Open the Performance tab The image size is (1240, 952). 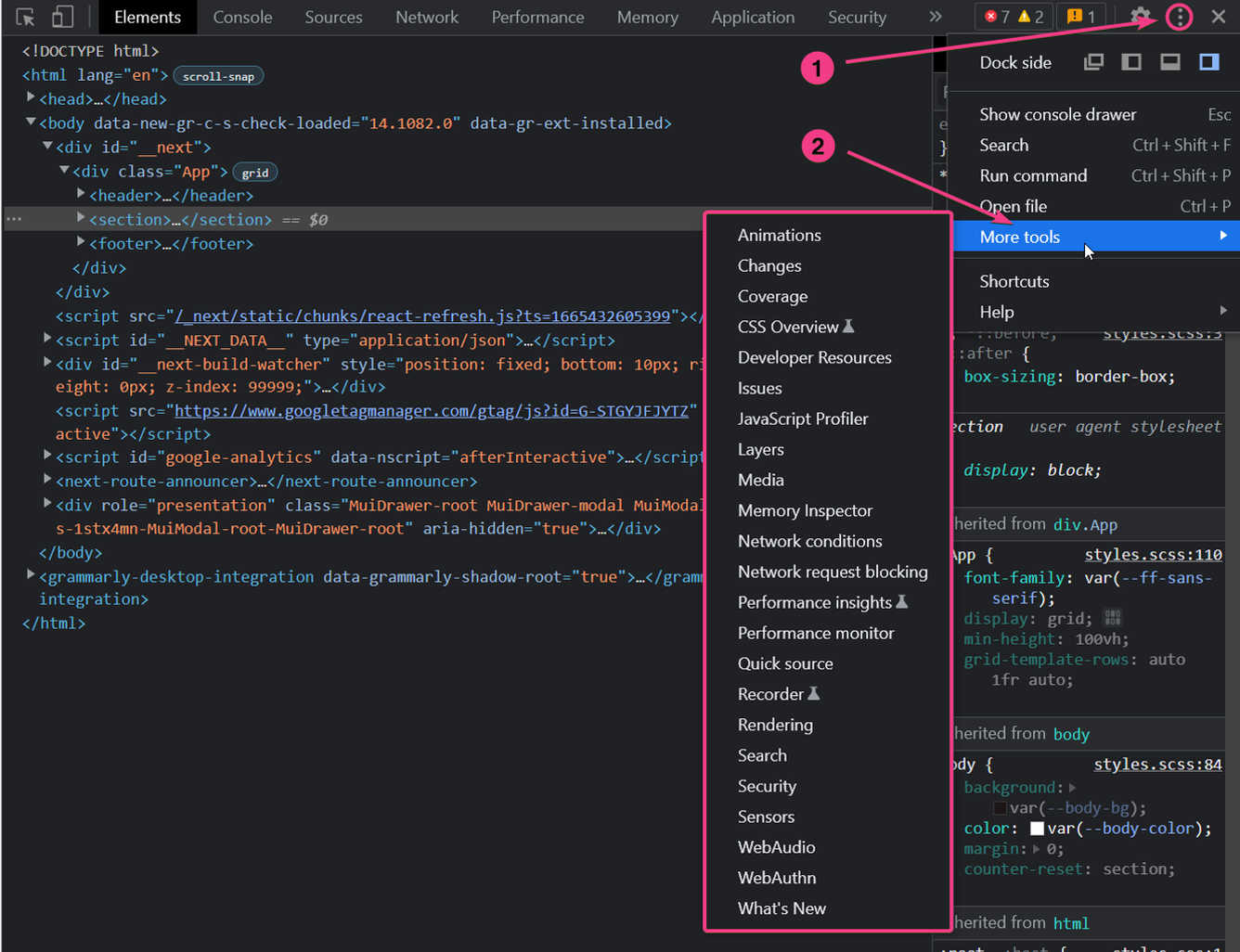pos(538,17)
